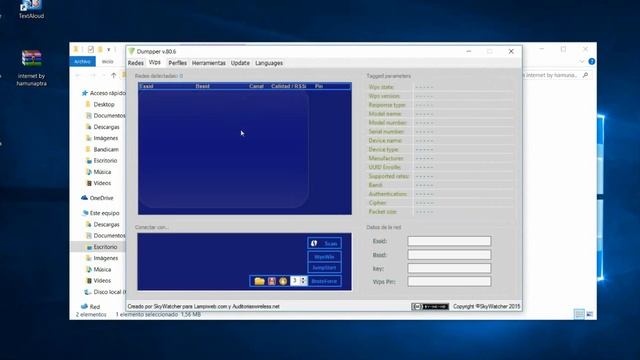This screenshot has height=360, width=640.
Task: Open Explorer quick access toolbar dropdown arrow
Action: point(109,49)
